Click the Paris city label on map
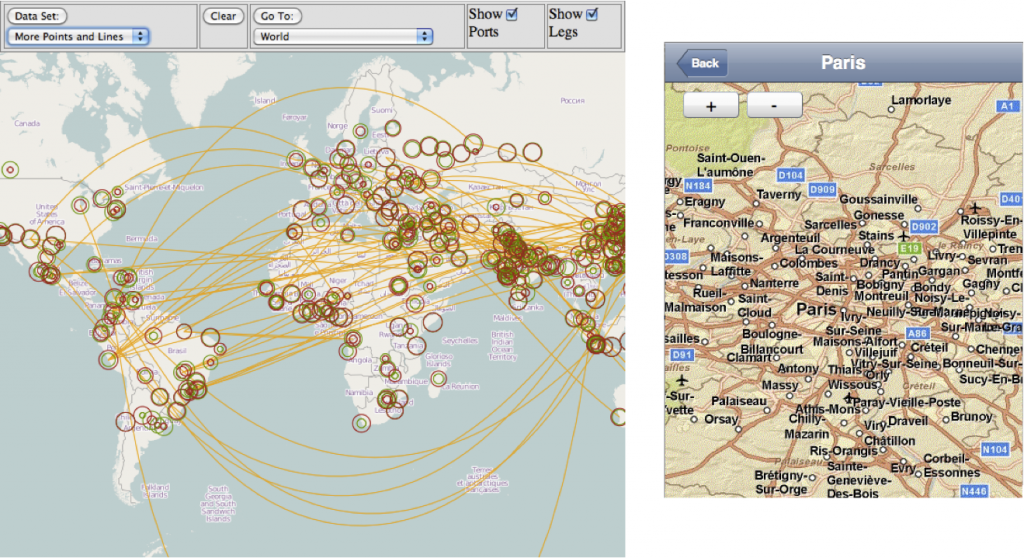This screenshot has height=558, width=1024. click(x=816, y=309)
